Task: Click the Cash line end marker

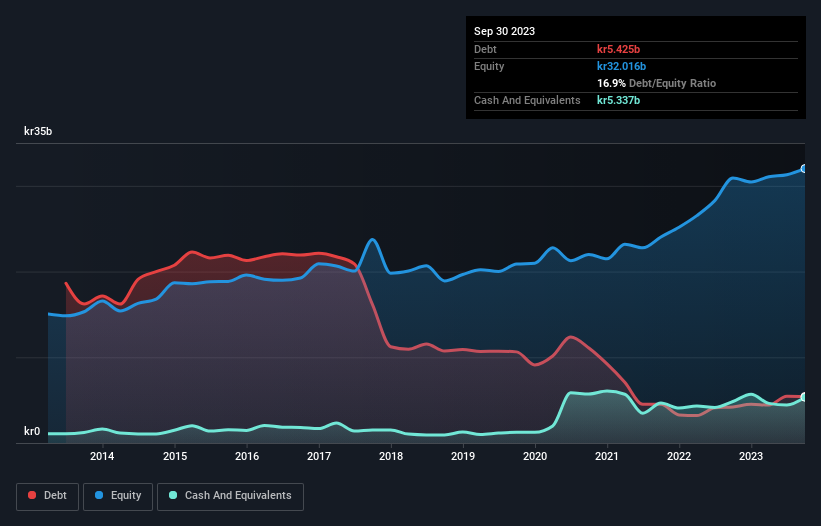Action: click(804, 397)
